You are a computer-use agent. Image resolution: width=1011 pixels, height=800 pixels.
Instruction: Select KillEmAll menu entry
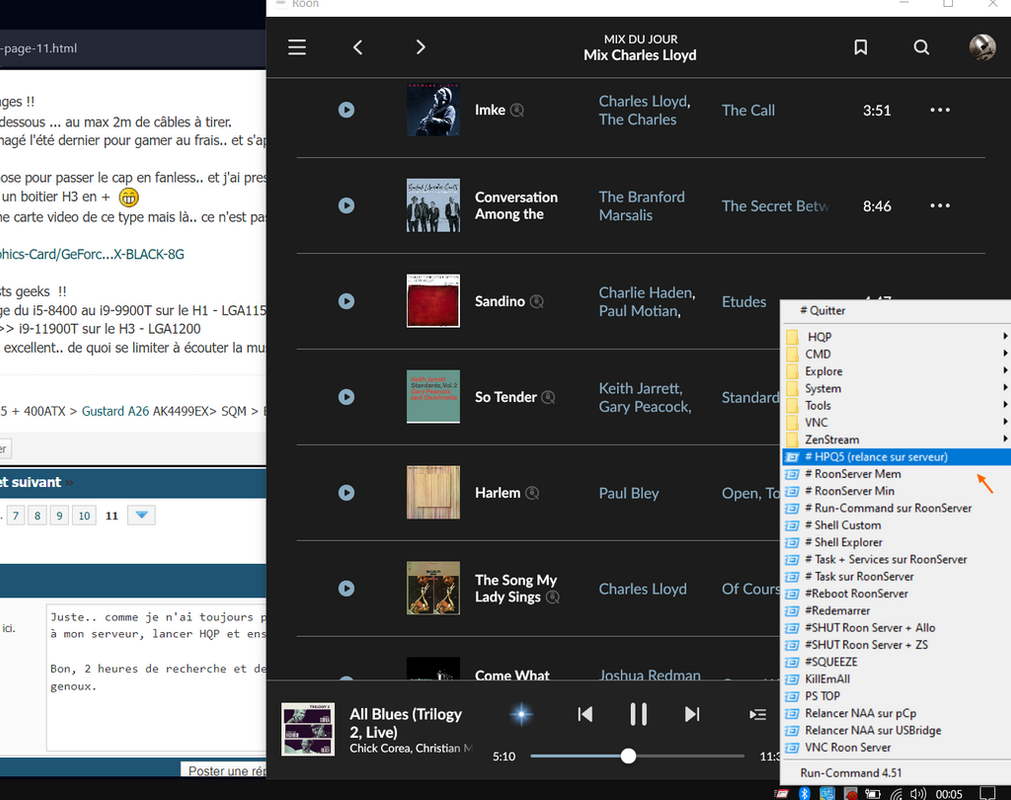(896, 679)
